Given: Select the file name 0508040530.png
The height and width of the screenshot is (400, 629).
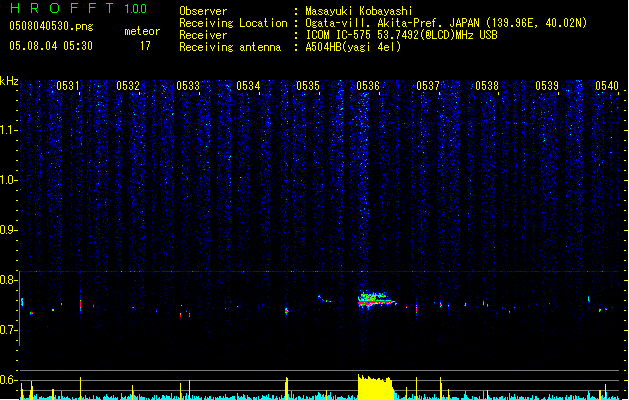Looking at the screenshot, I should [x=51, y=26].
